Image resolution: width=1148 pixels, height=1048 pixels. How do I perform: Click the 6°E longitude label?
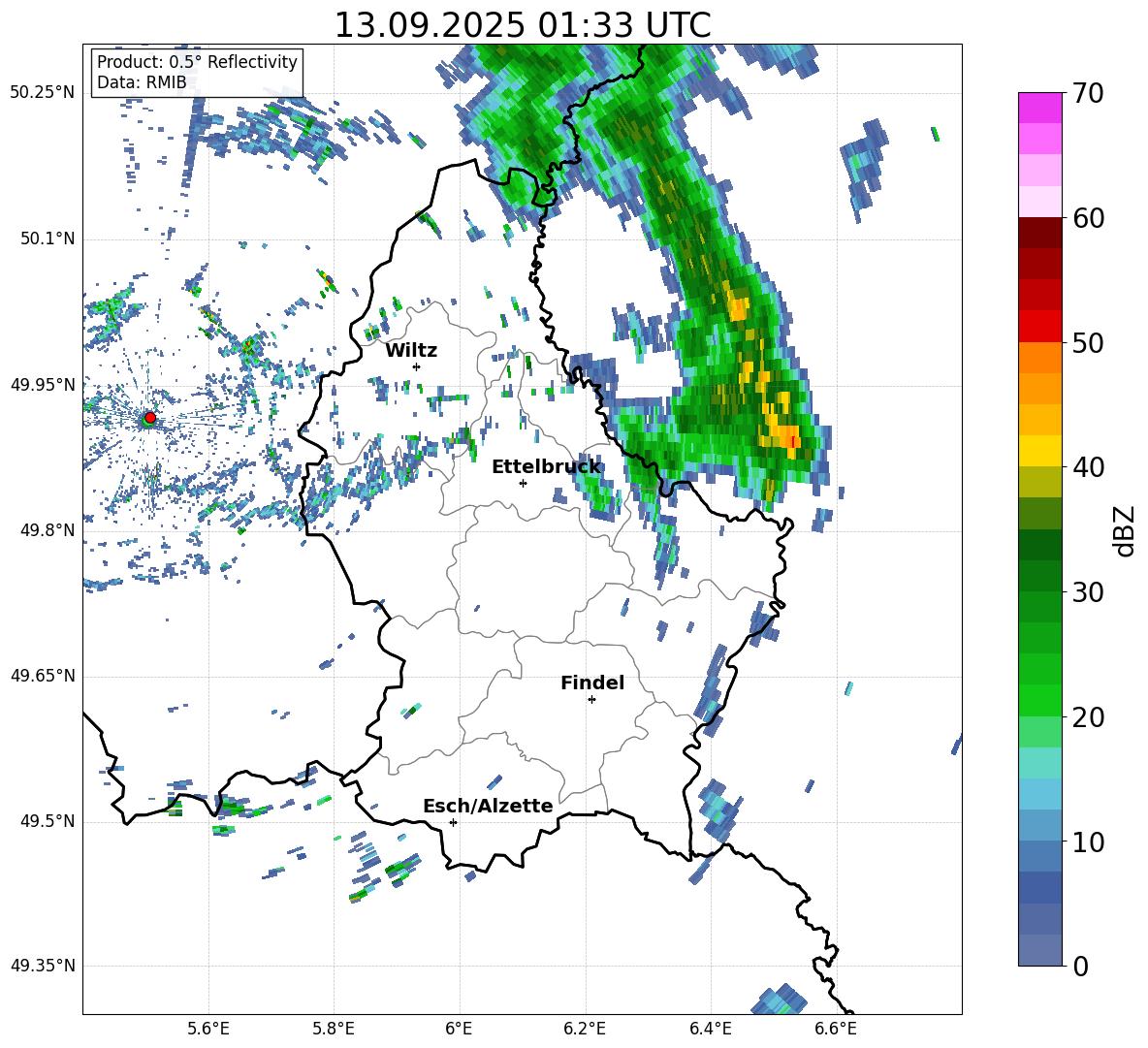(459, 1029)
